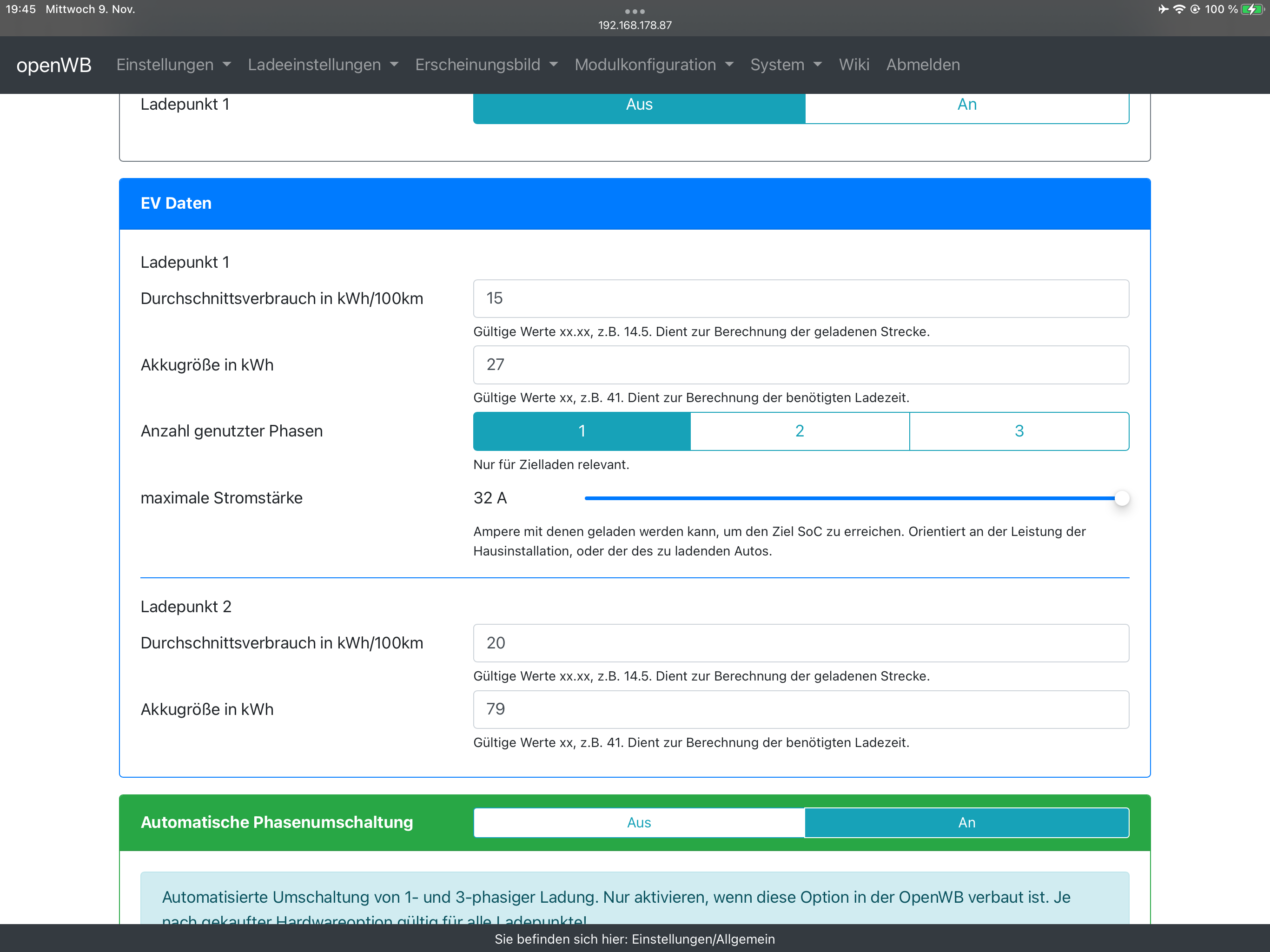The height and width of the screenshot is (952, 1270).
Task: Tap the battery charging icon
Action: pyautogui.click(x=1251, y=9)
